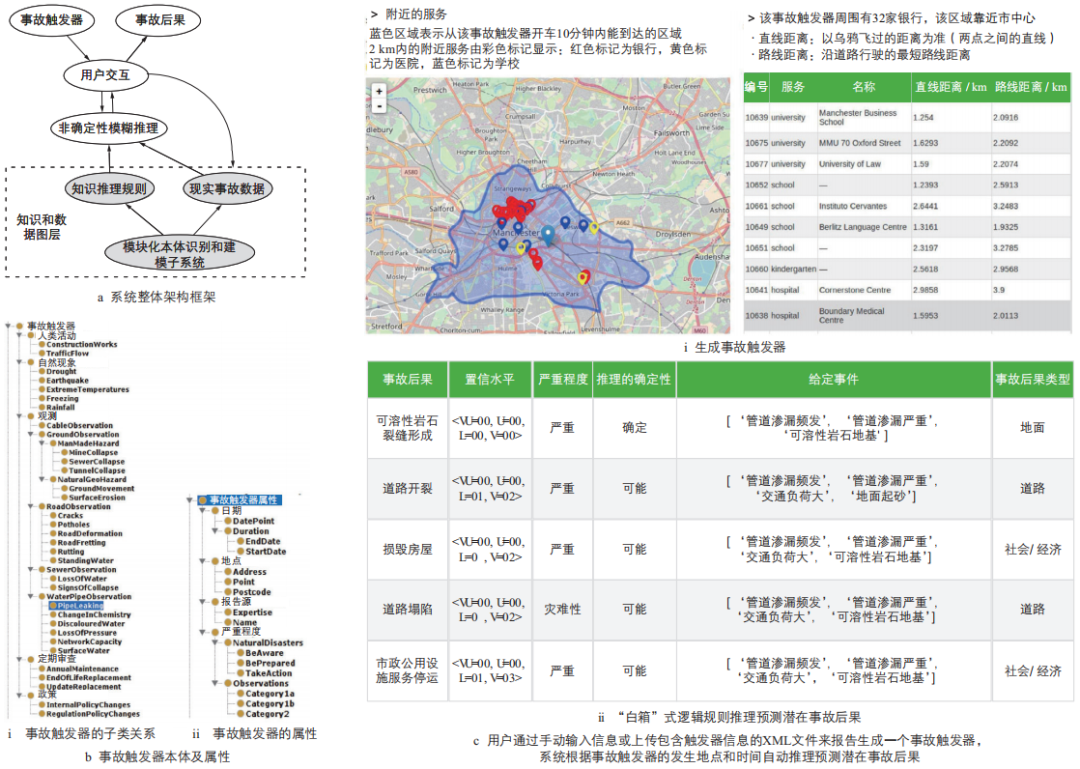This screenshot has width=1080, height=769.
Task: Click the 道路开裂 consequence cell
Action: (408, 489)
